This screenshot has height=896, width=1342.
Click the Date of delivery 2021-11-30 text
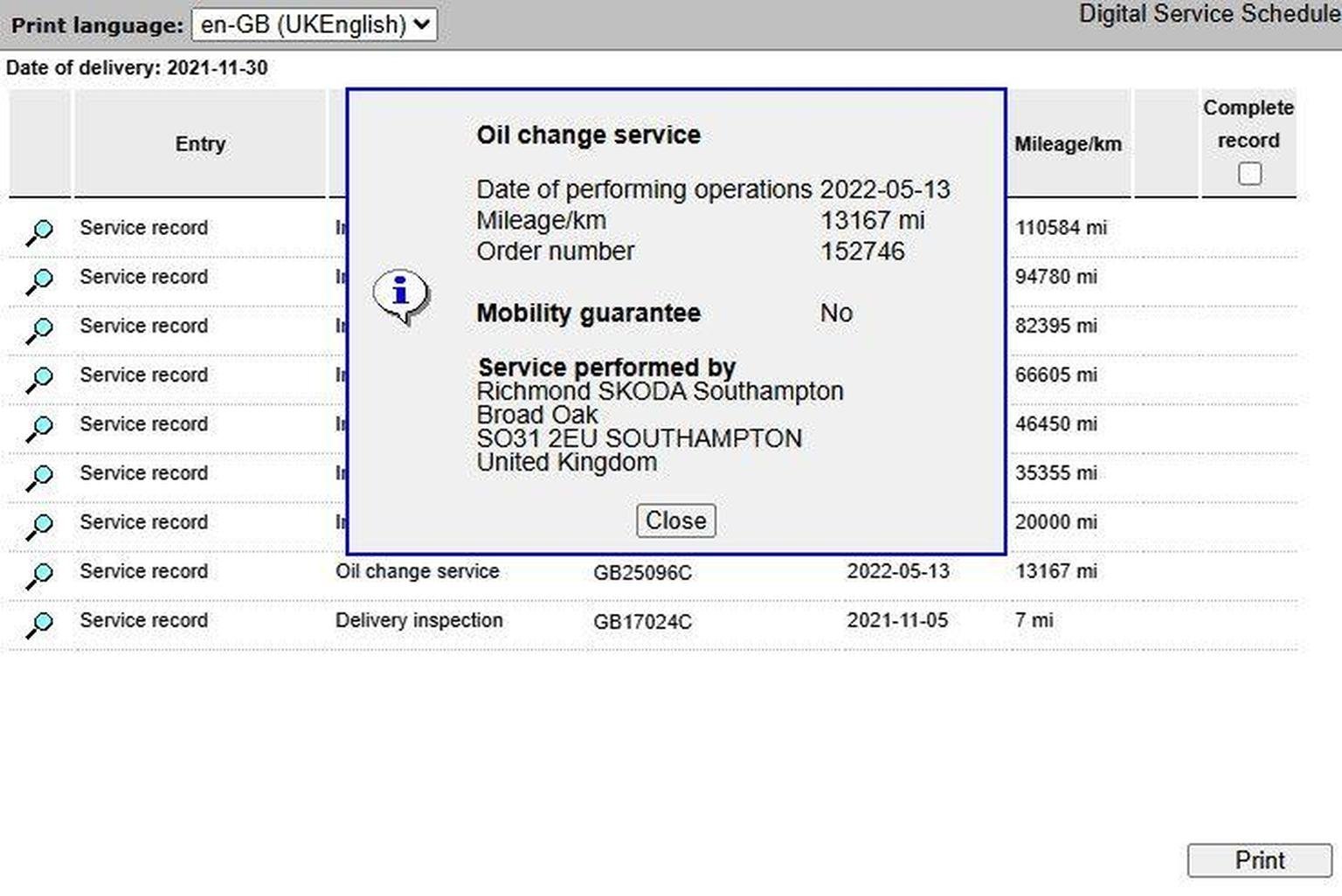click(x=137, y=68)
